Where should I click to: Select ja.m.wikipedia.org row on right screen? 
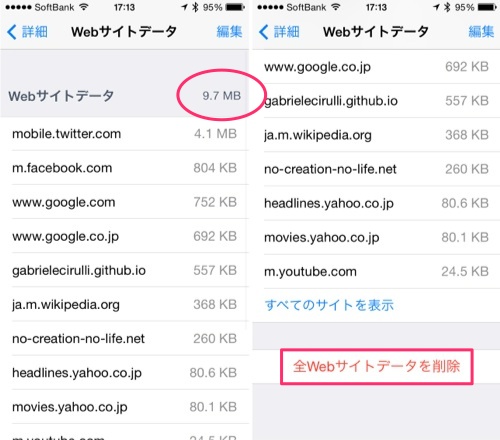click(x=376, y=135)
